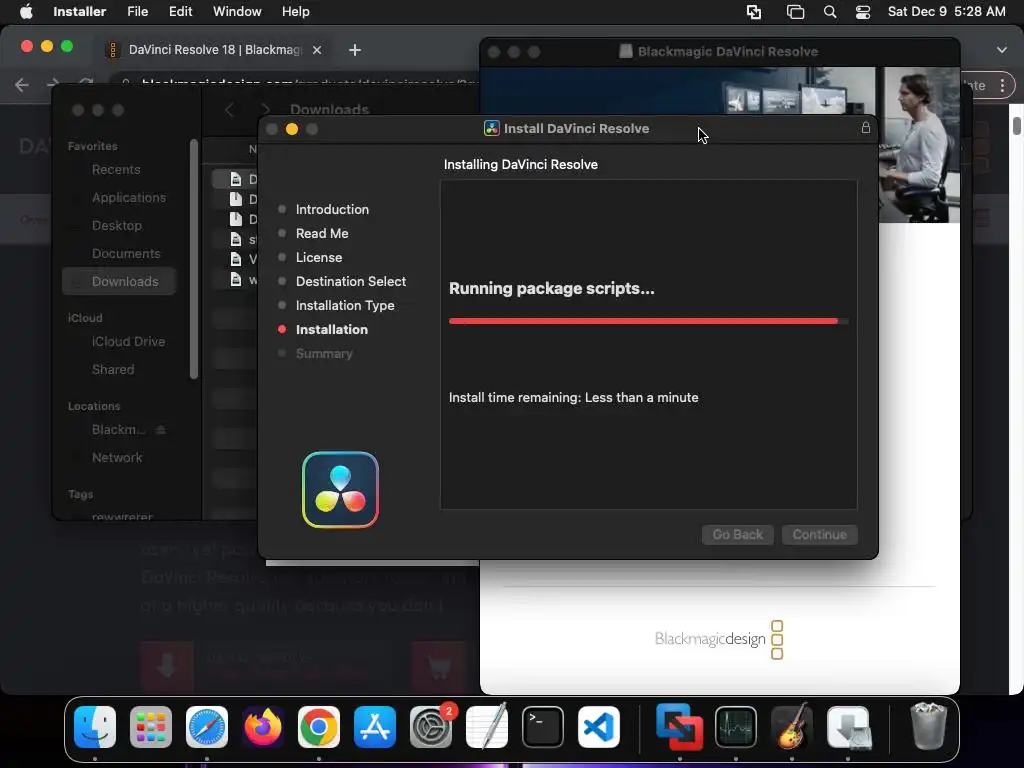Open the Edit menu
The width and height of the screenshot is (1024, 768).
(180, 12)
